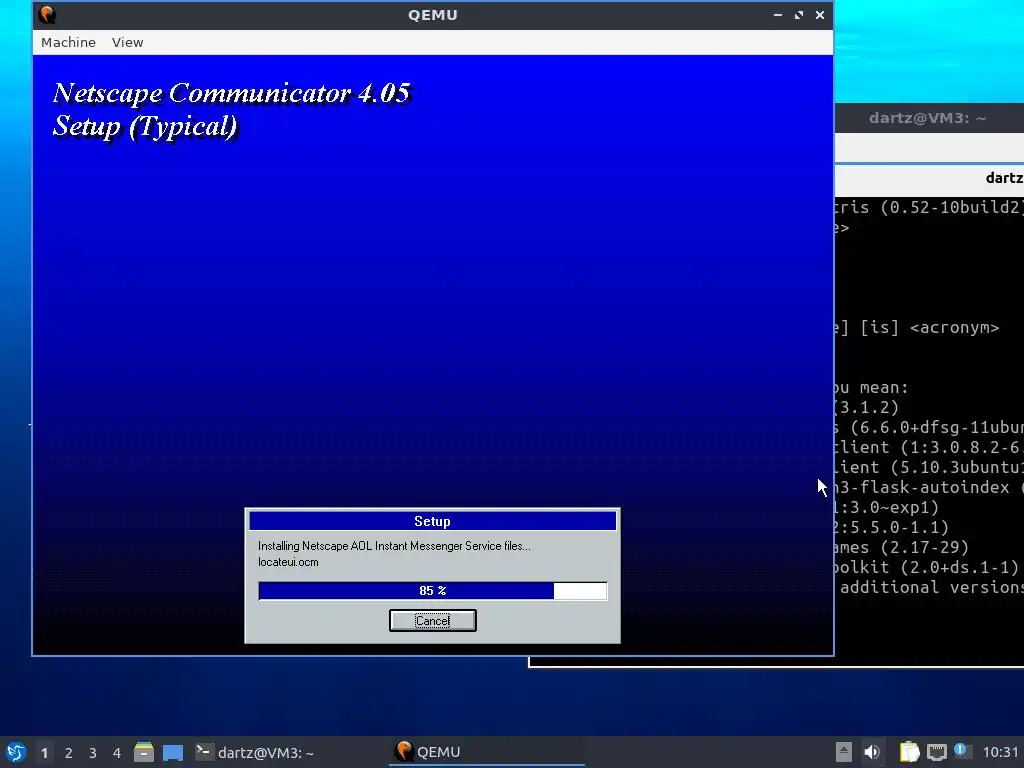Open the LXQt start menu bird icon
The height and width of the screenshot is (768, 1024).
tap(16, 752)
